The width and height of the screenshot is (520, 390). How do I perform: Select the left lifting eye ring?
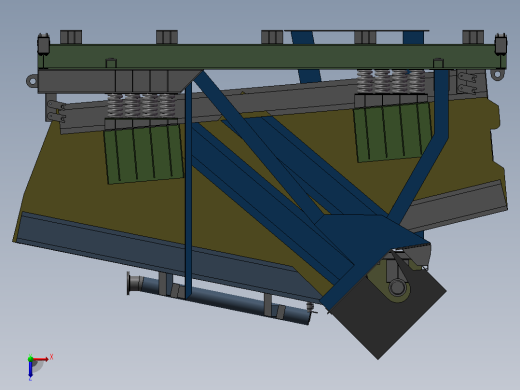(32, 81)
